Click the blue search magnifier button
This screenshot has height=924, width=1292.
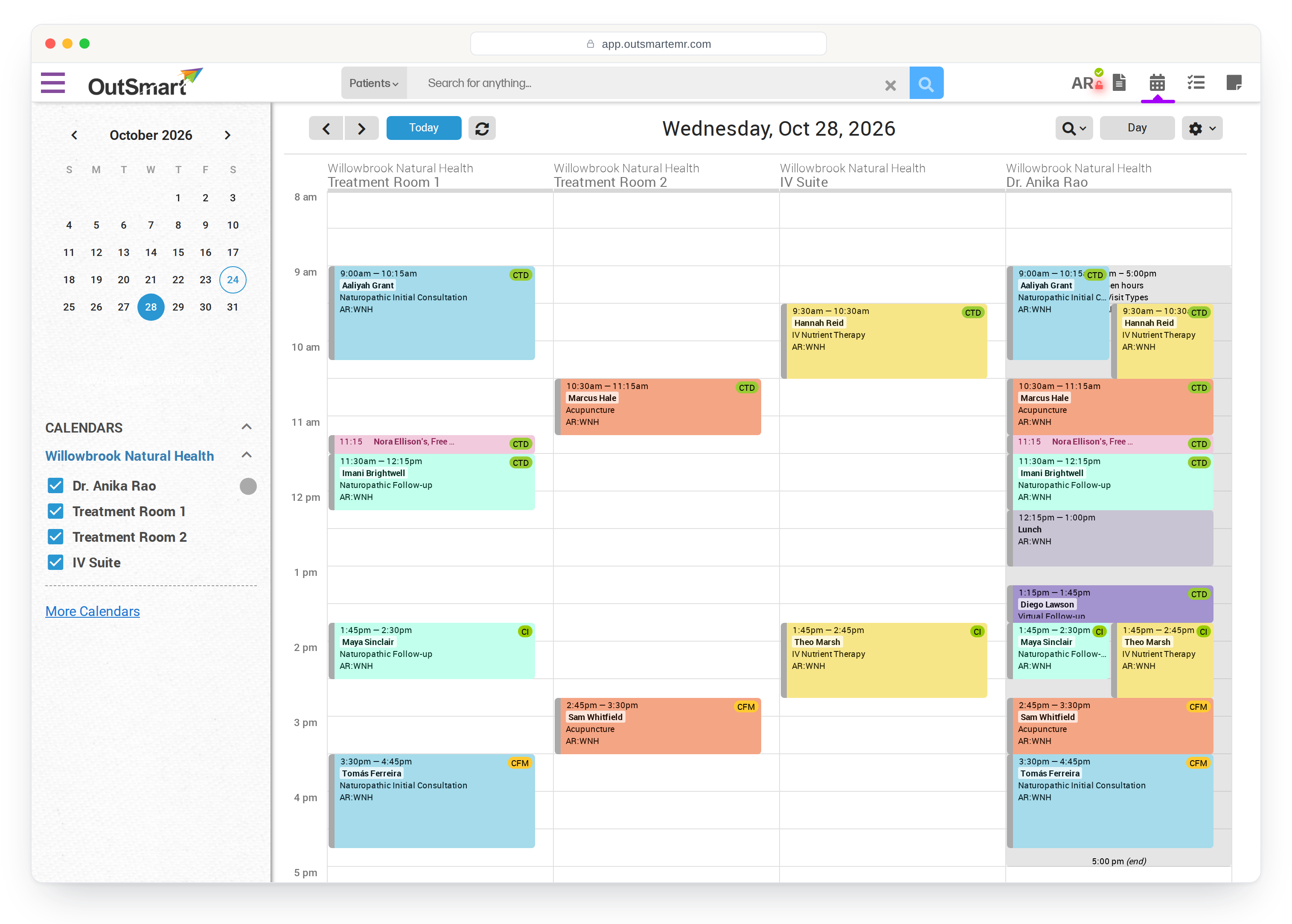925,83
